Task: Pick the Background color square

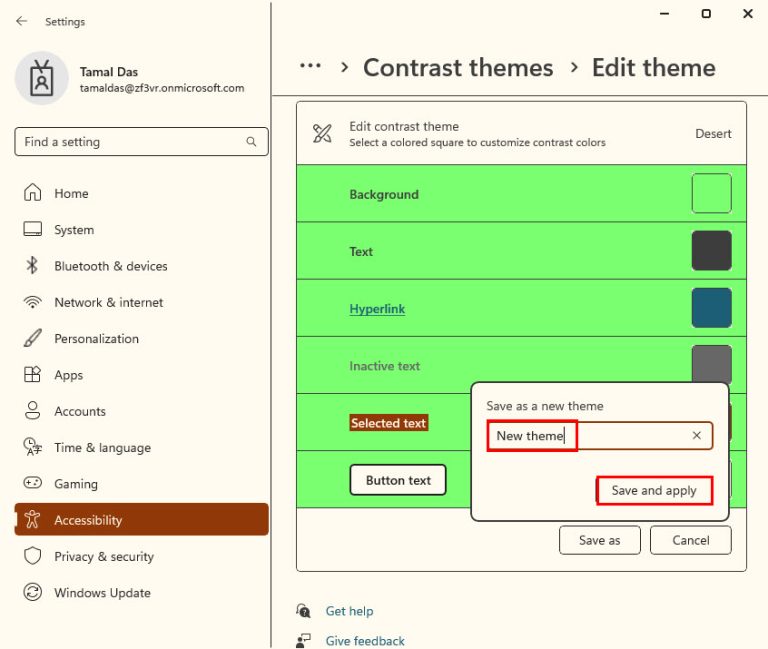Action: tap(711, 193)
